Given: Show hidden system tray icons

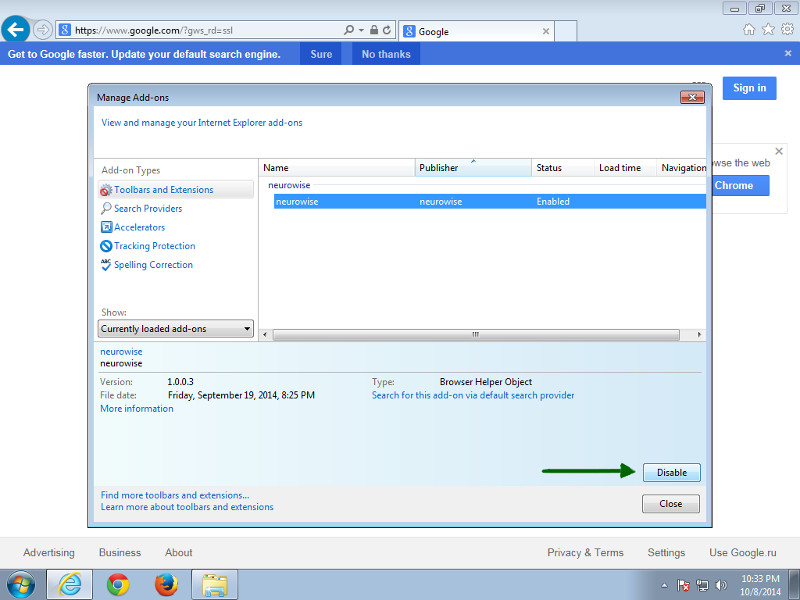Looking at the screenshot, I should [664, 585].
